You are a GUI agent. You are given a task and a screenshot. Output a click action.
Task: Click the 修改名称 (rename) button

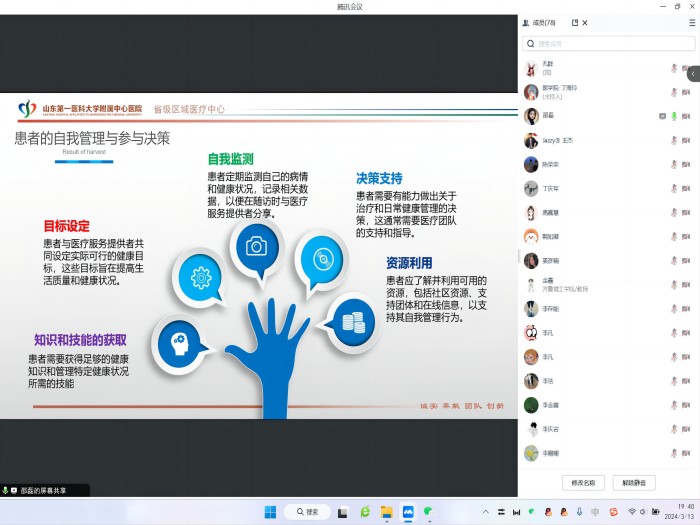pos(583,482)
